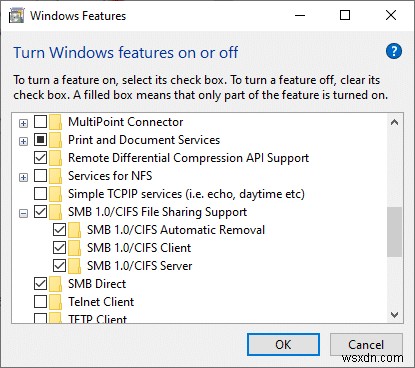Select the SMB 1.0/CIFS Server label
The width and height of the screenshot is (415, 368).
click(x=140, y=266)
